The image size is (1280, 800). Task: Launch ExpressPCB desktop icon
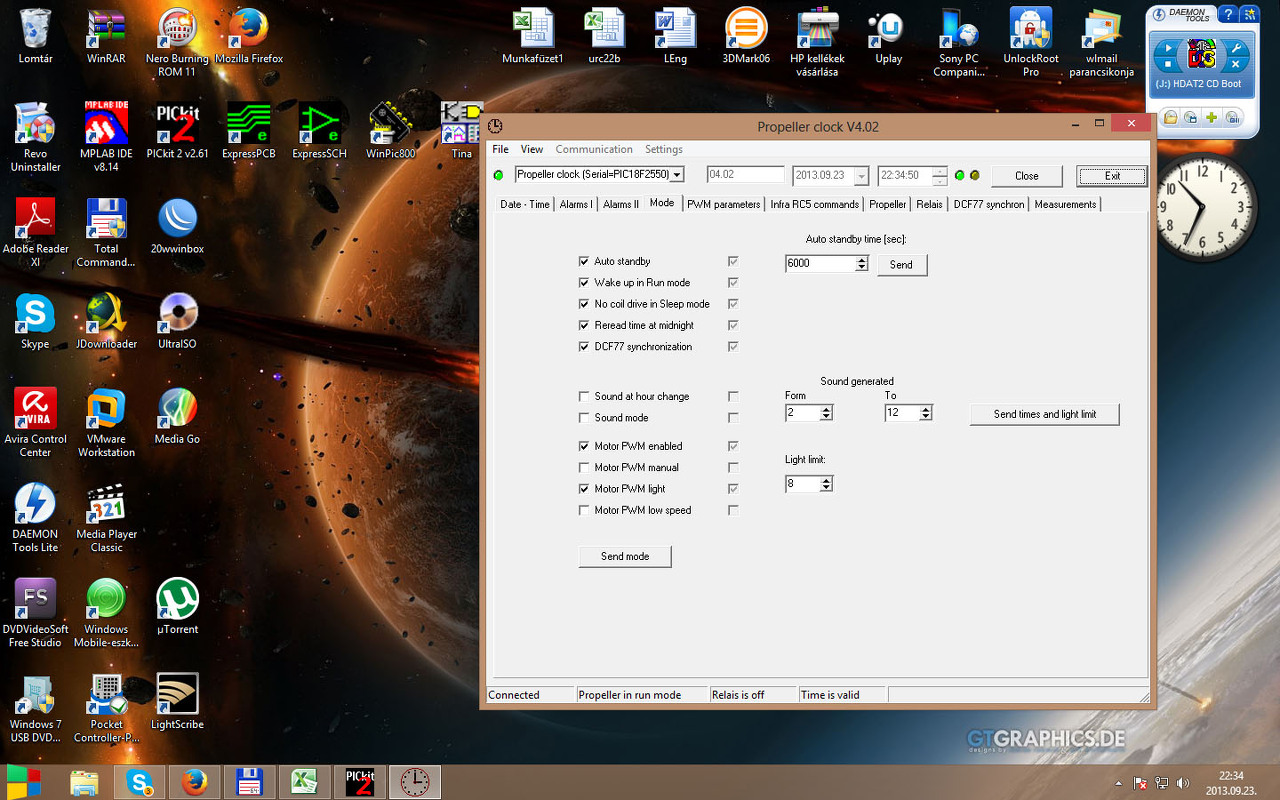click(249, 128)
